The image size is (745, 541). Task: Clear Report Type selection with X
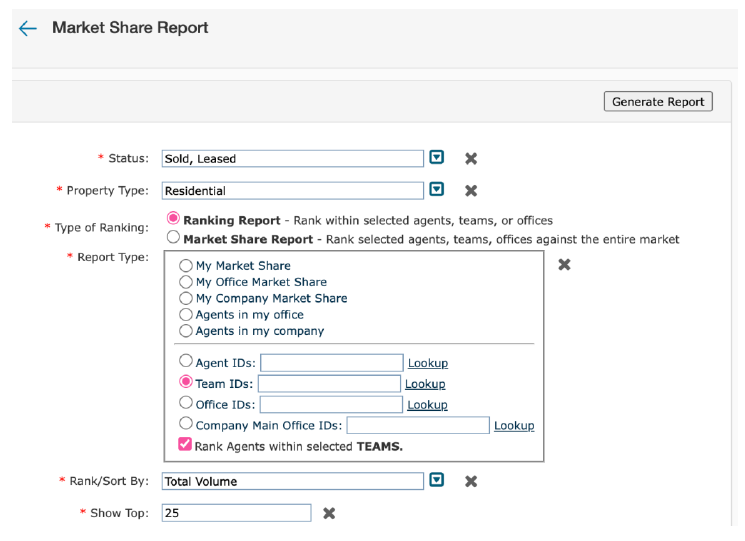tap(564, 264)
